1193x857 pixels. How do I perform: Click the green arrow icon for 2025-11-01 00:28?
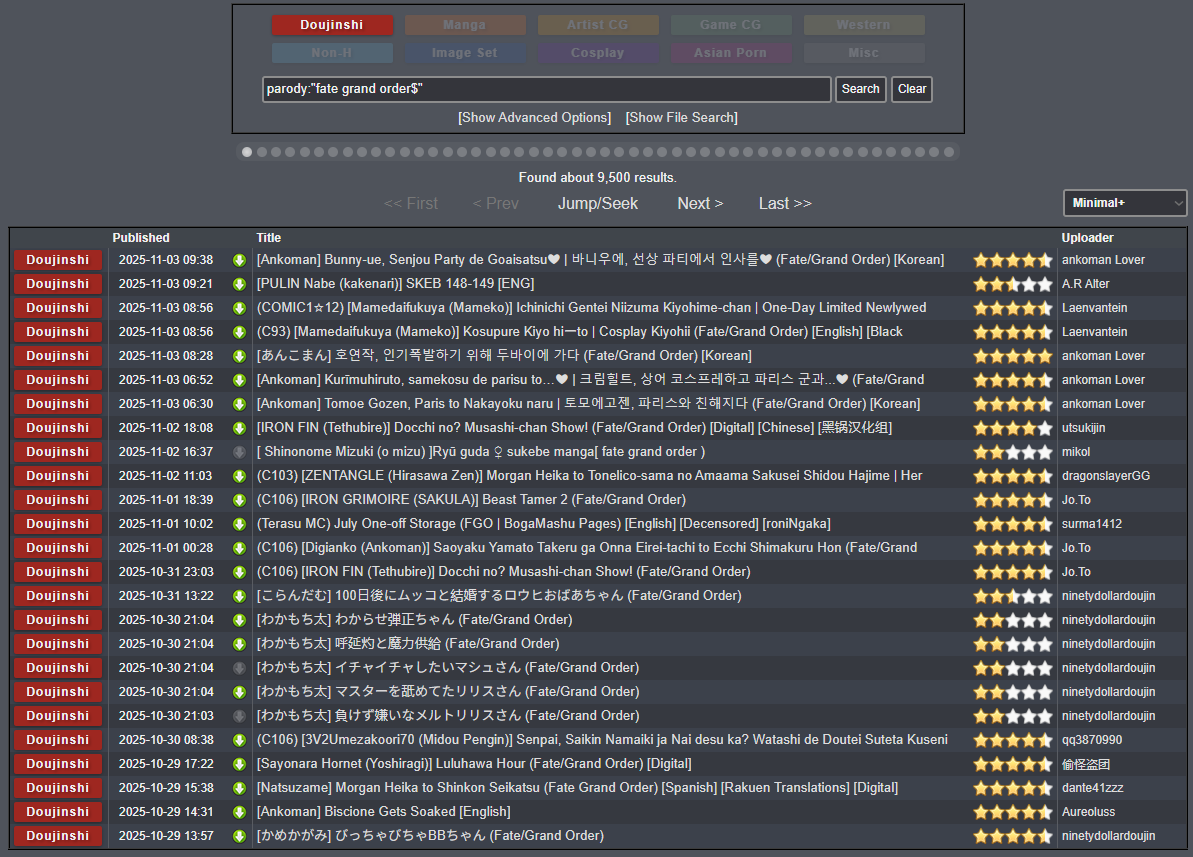pos(239,548)
